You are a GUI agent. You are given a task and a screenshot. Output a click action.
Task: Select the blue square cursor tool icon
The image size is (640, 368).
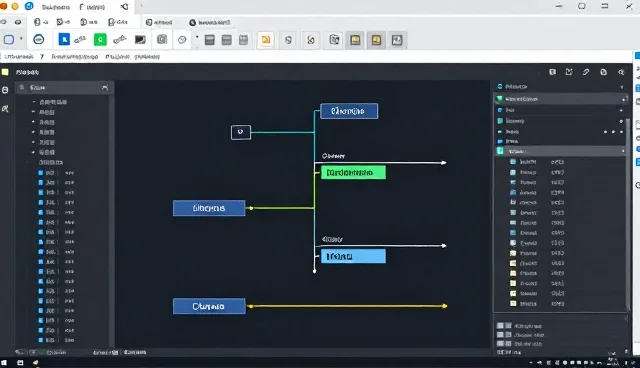(x=64, y=39)
